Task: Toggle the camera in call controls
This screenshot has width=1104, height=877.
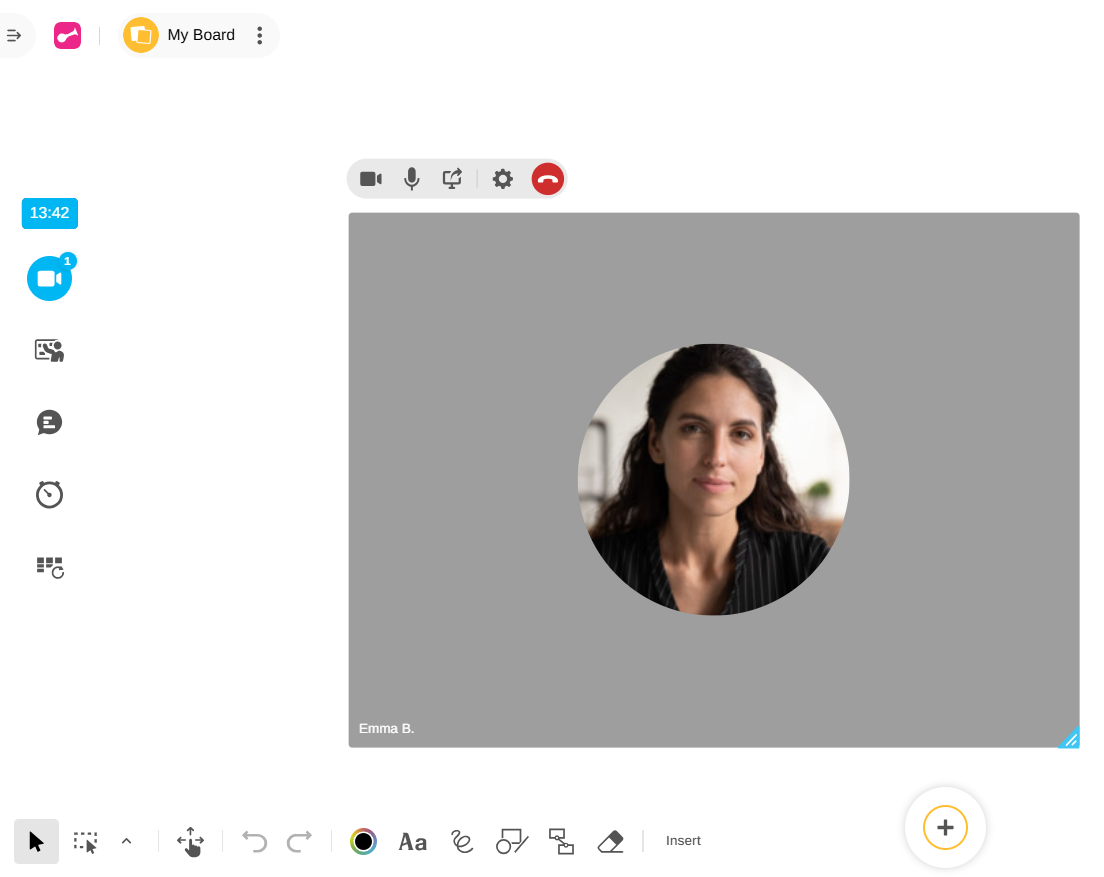Action: (x=371, y=179)
